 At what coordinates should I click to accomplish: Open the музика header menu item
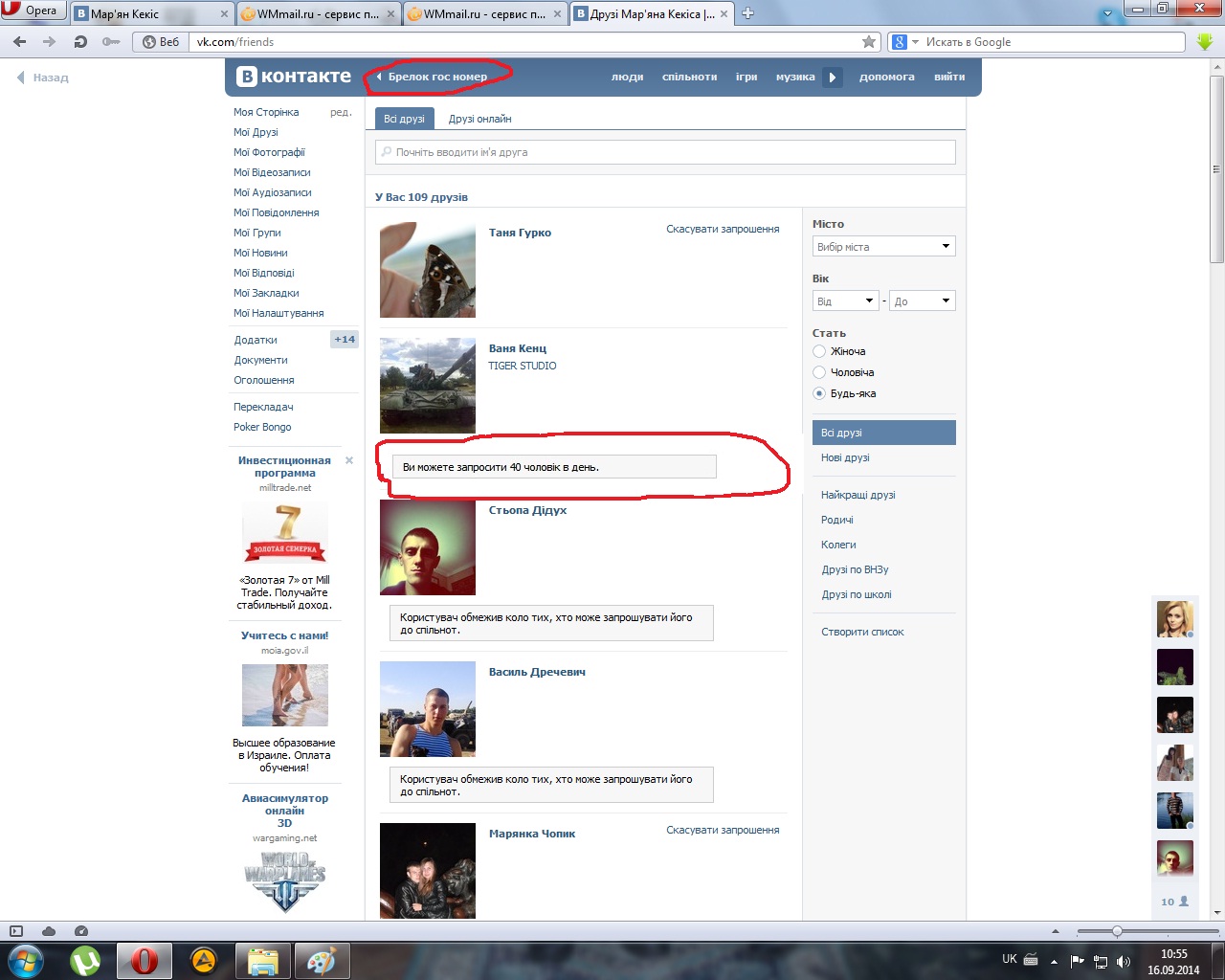795,77
